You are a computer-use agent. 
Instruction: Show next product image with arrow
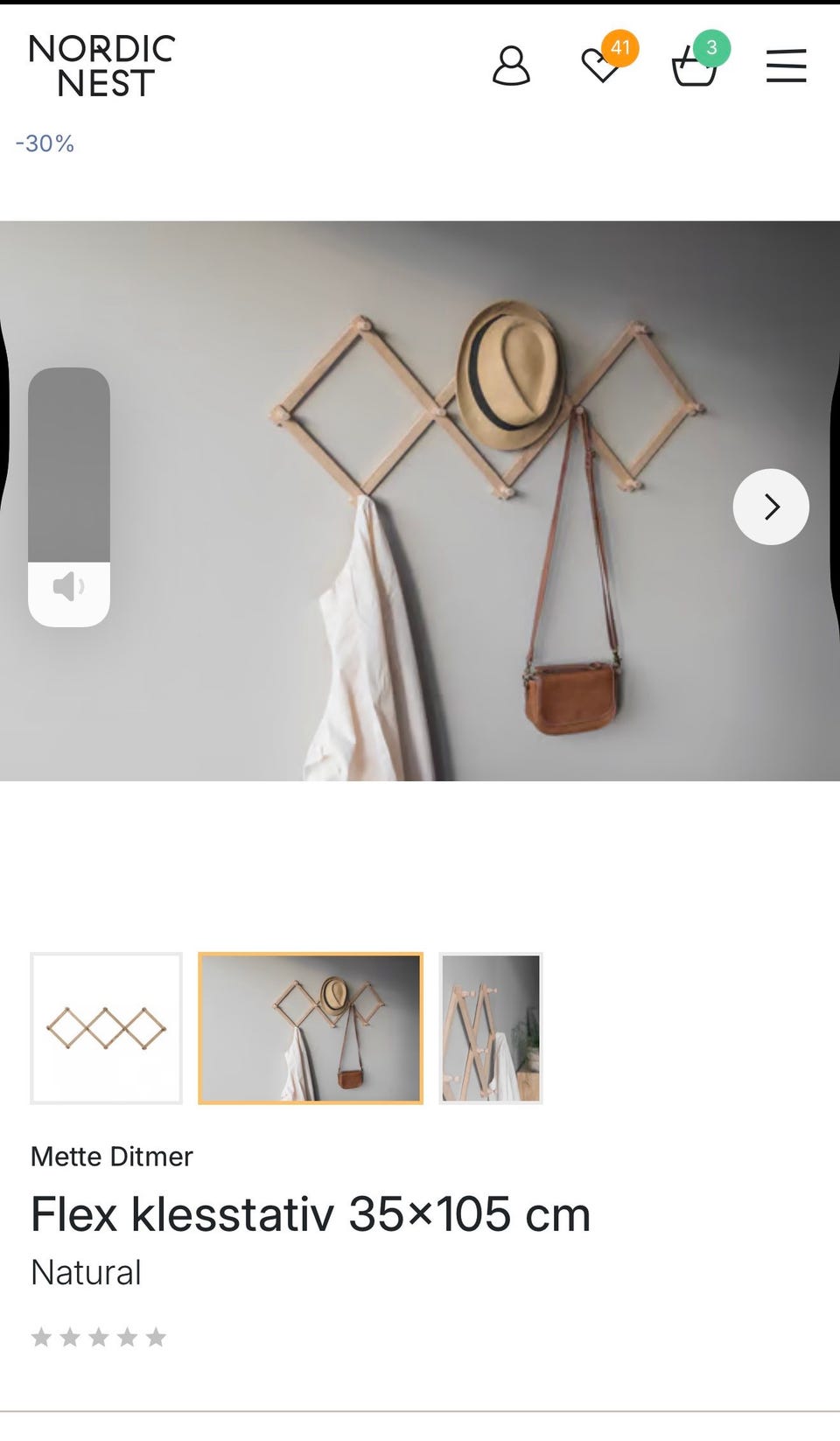[x=771, y=507]
